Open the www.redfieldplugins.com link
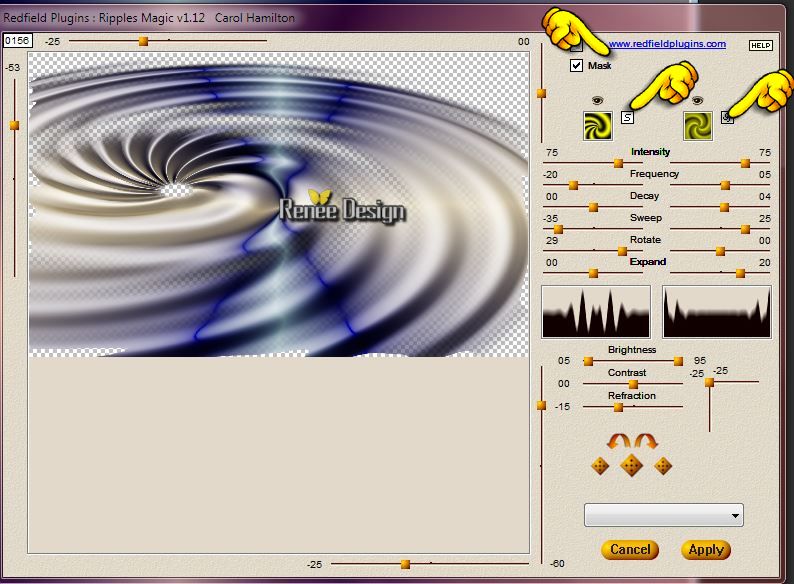The width and height of the screenshot is (794, 584). 667,44
